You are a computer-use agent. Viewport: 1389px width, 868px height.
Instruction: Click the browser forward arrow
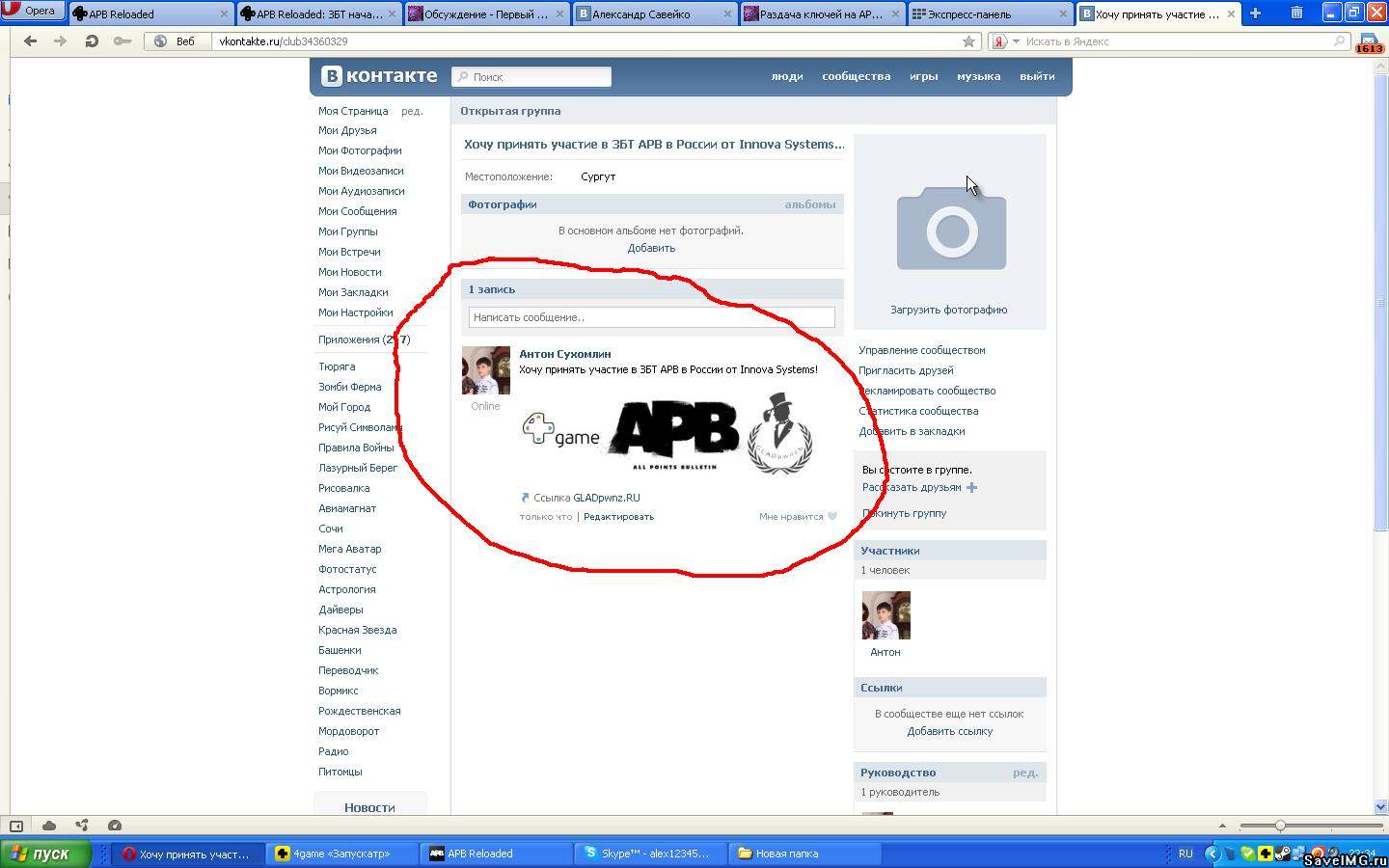coord(61,41)
